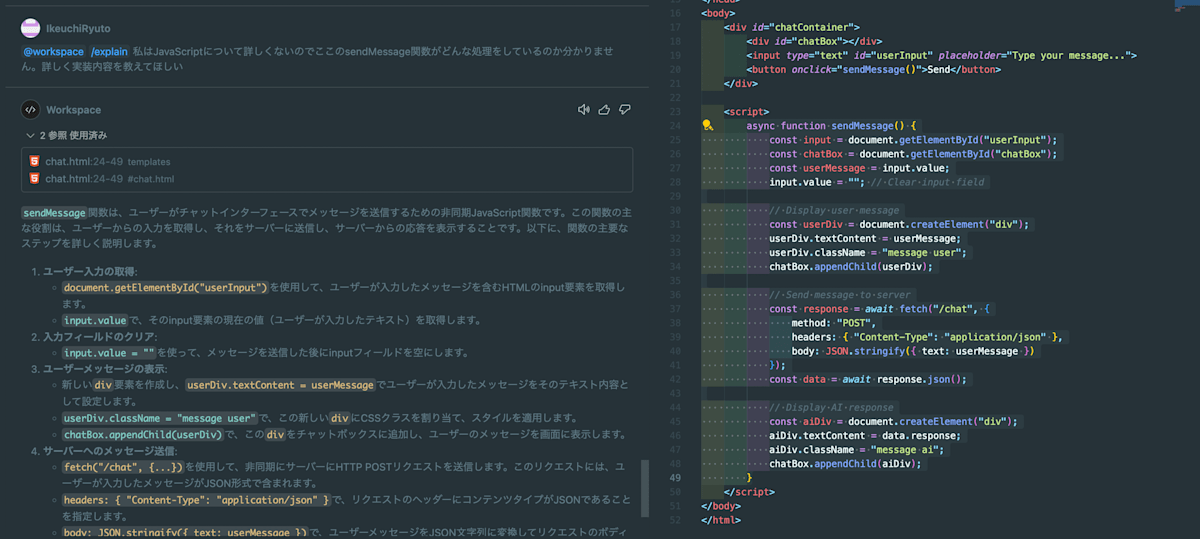Screen dimensions: 1200x539
Task: Click the 'const chatBox = document...' code line
Action: [x=913, y=154]
